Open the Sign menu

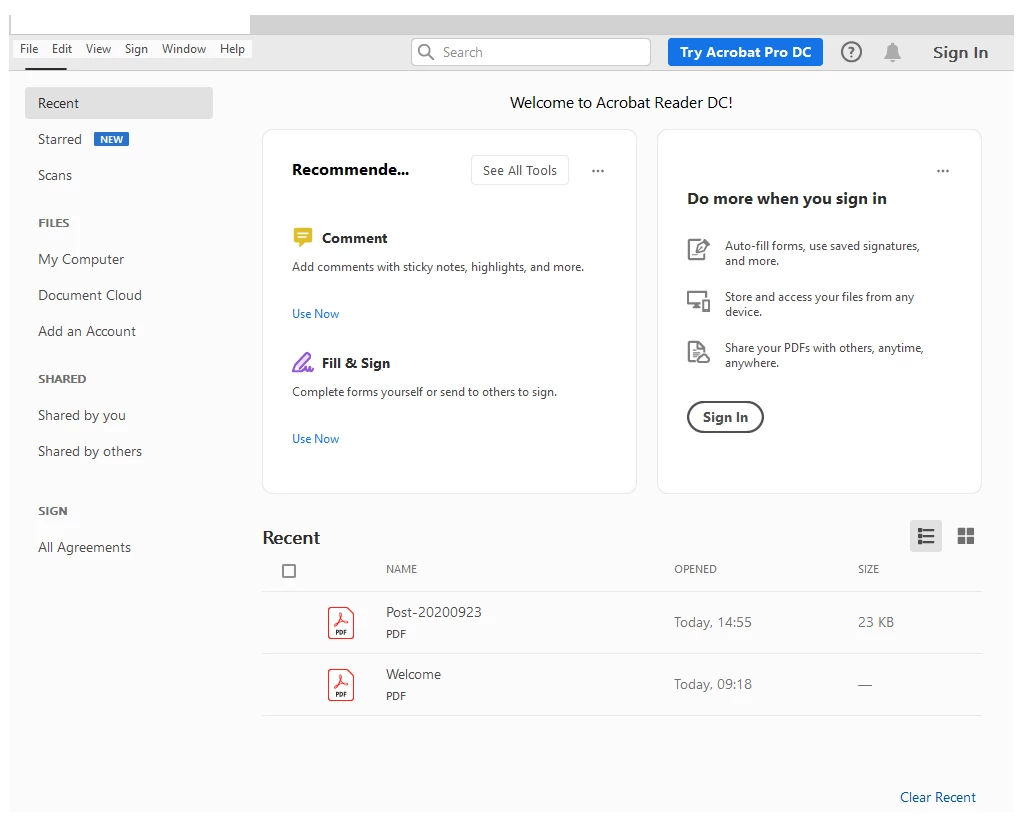(x=136, y=49)
